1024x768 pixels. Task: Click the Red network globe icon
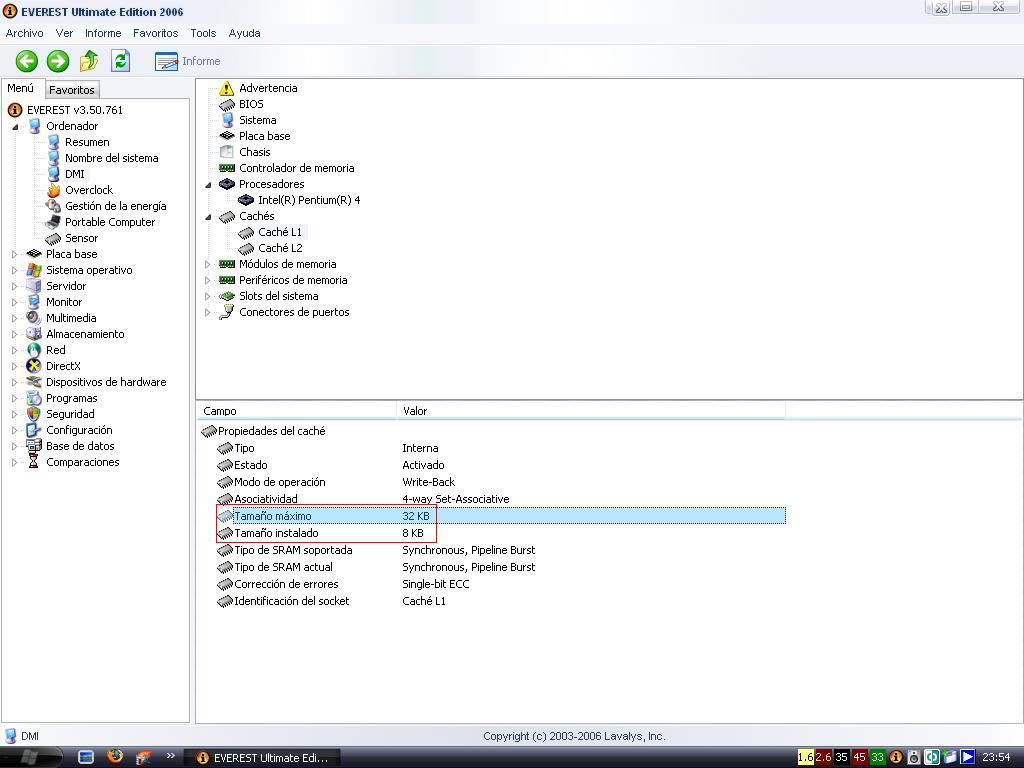coord(34,350)
